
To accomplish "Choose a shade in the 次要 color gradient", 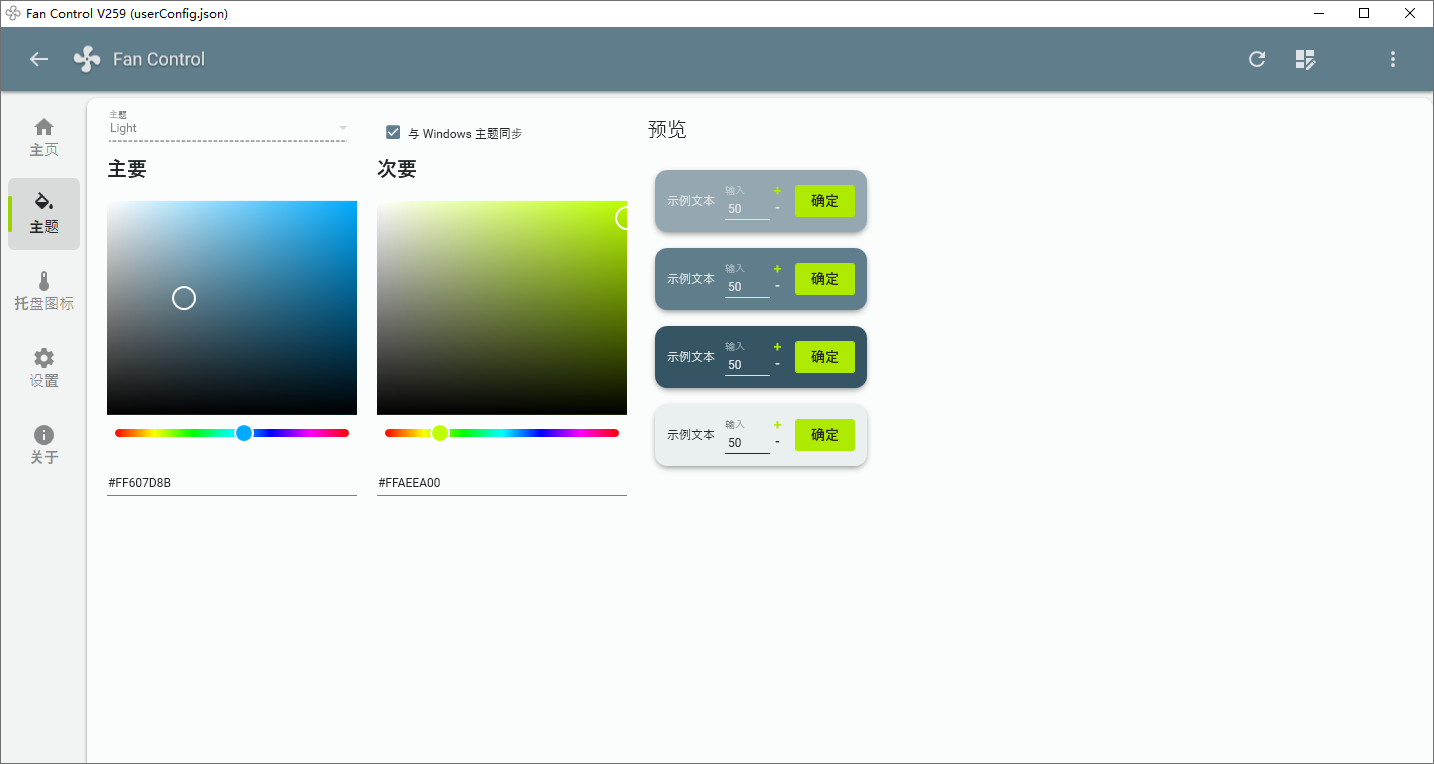I will 502,307.
